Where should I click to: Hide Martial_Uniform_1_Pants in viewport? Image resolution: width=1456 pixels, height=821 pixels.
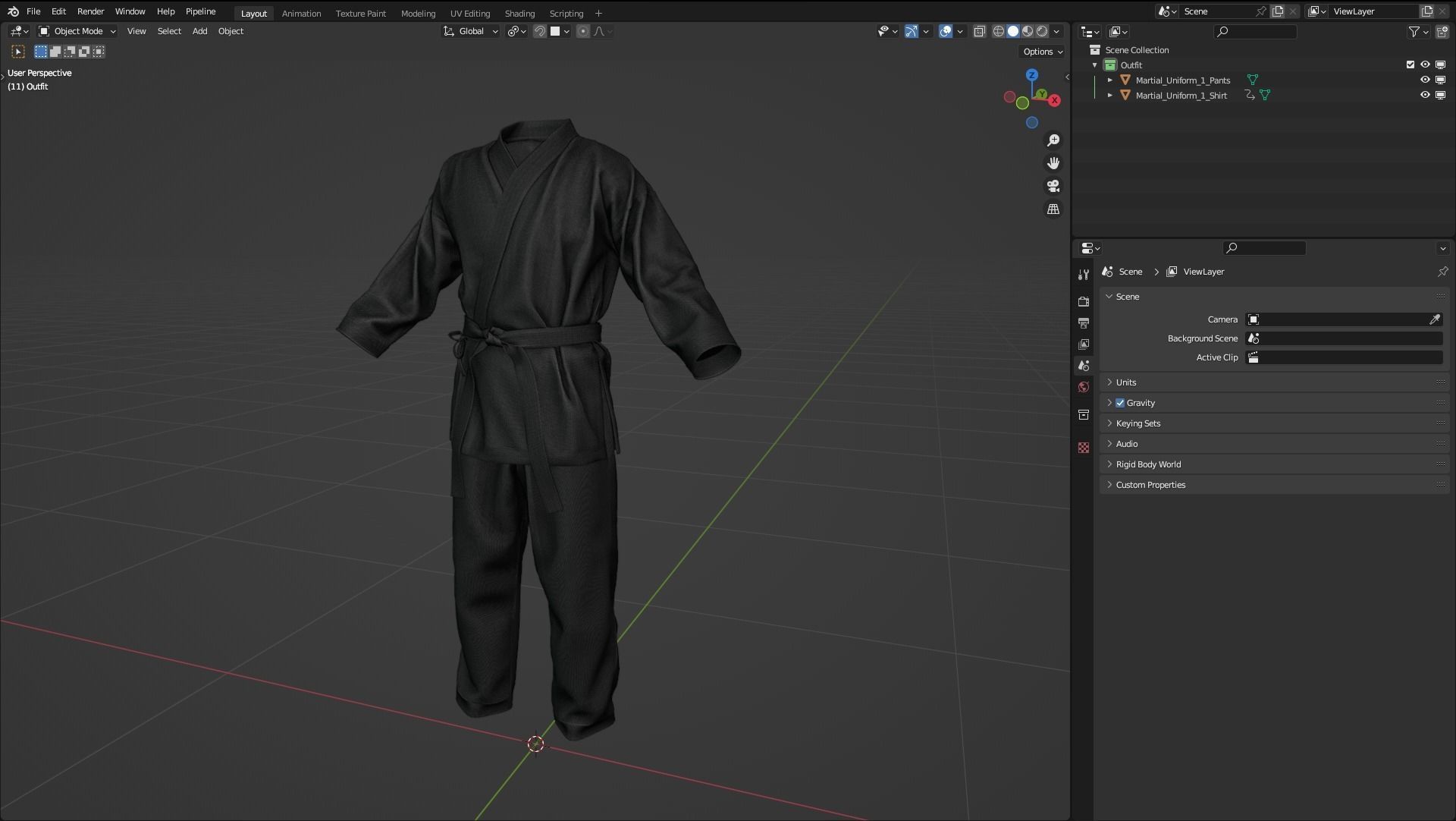(1425, 80)
